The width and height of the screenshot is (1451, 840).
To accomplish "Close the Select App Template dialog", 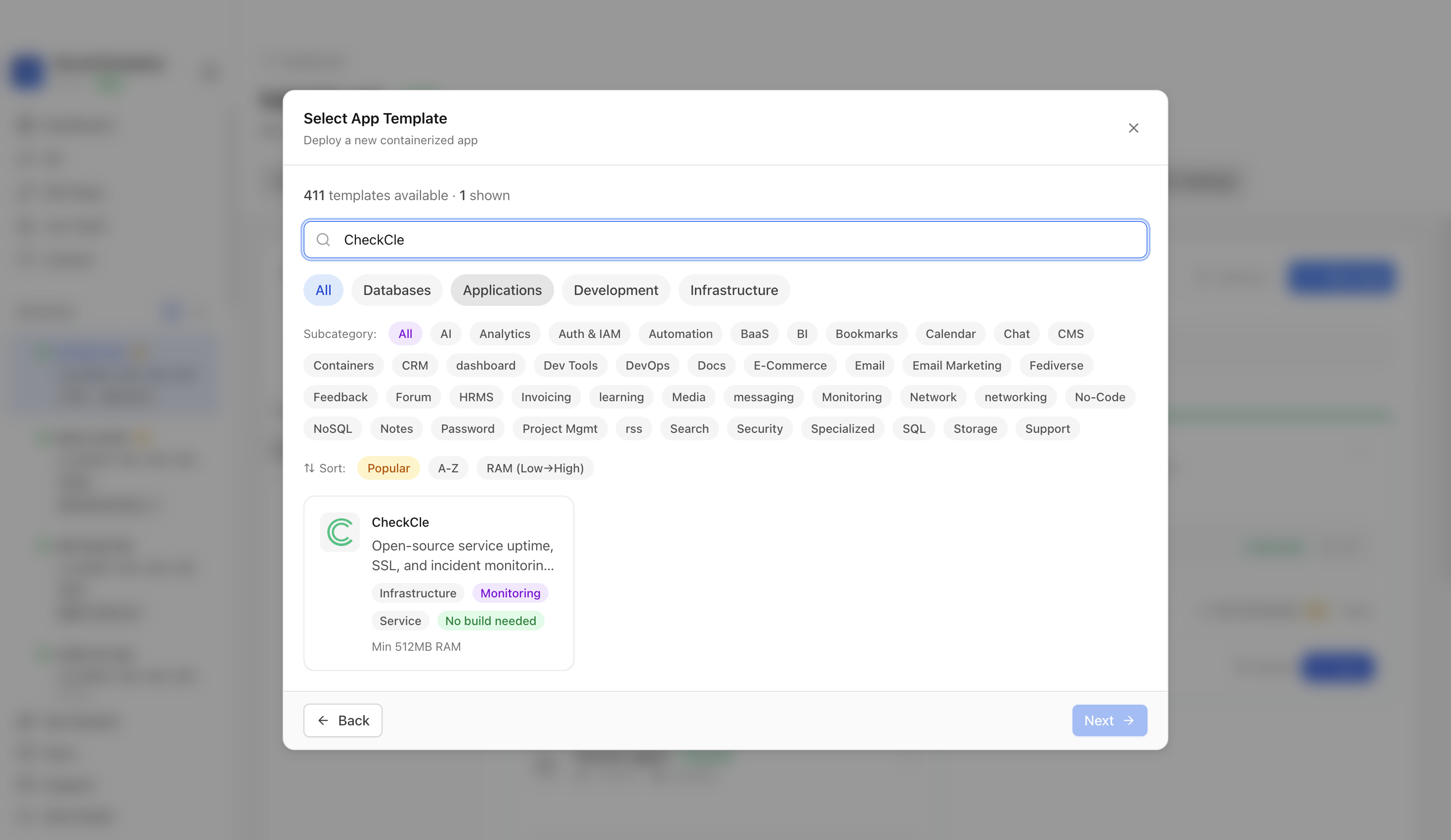I will click(1133, 128).
